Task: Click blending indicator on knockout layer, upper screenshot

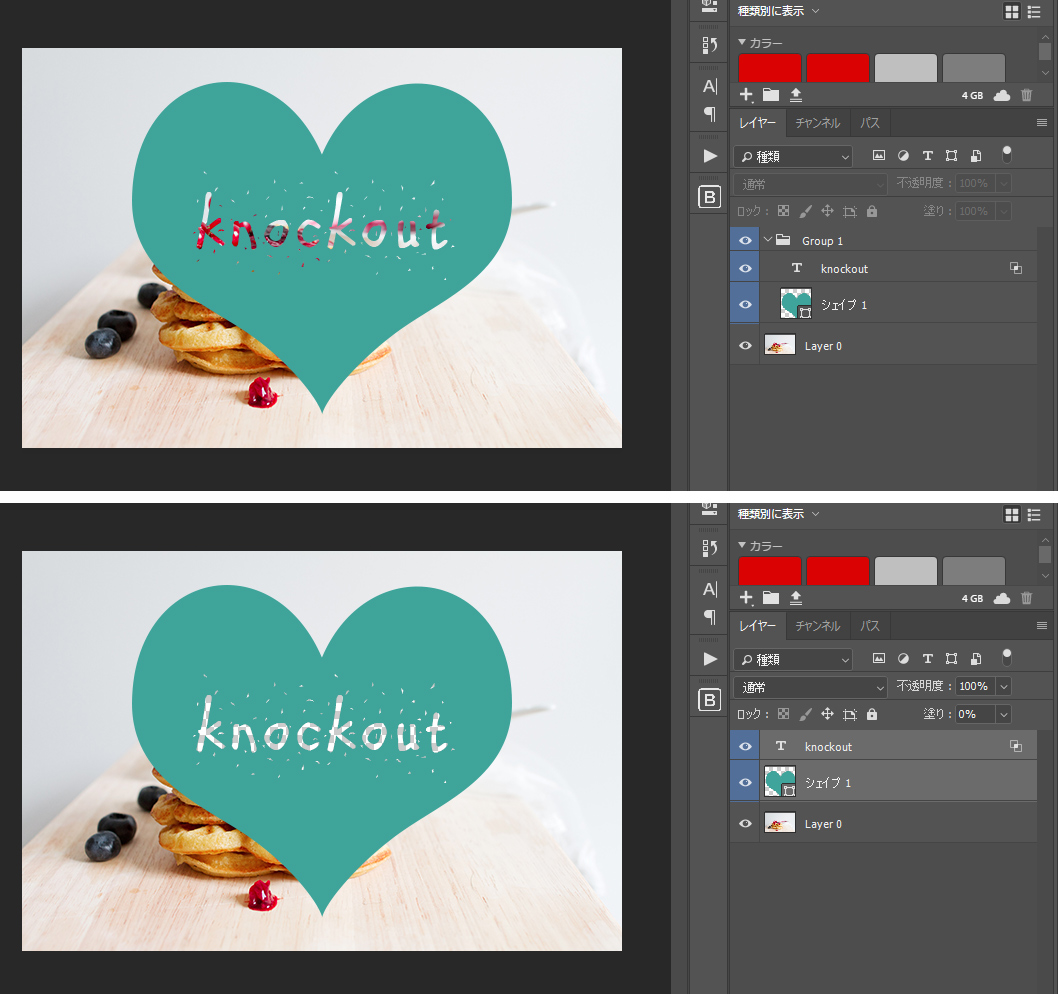Action: pos(1015,269)
